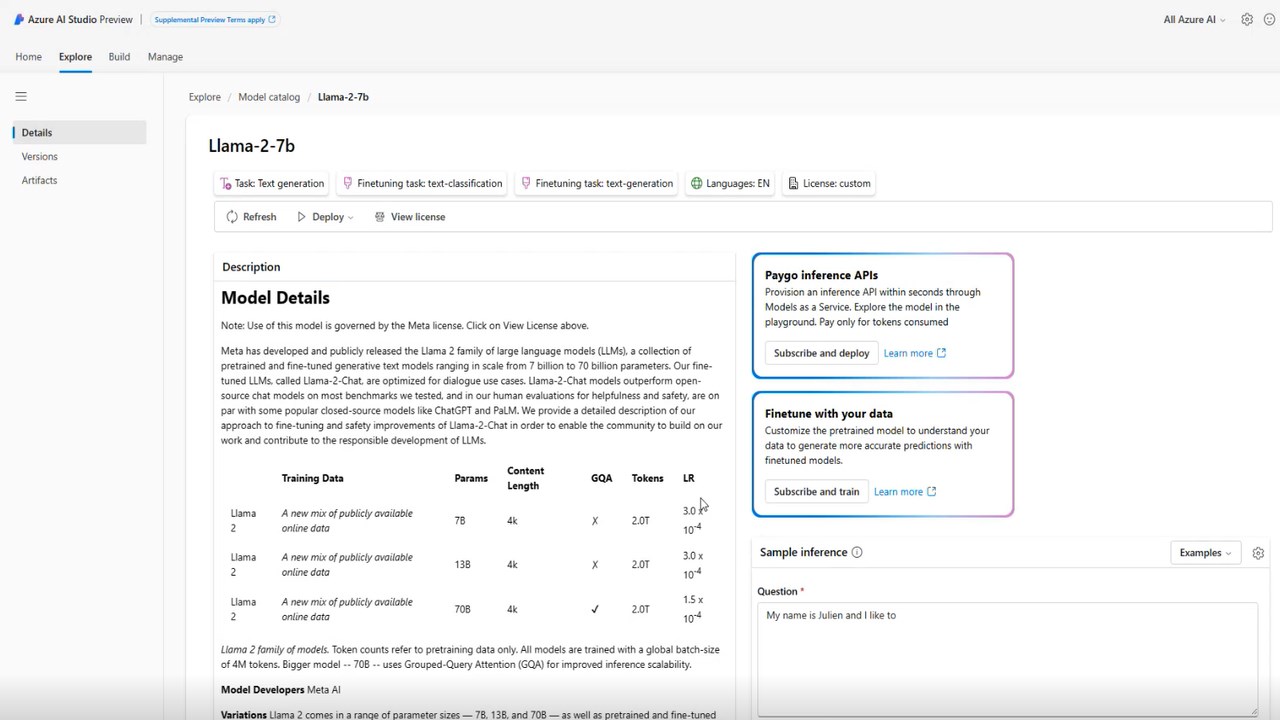1280x720 pixels.
Task: Select Details in the left sidebar
Action: (79, 132)
